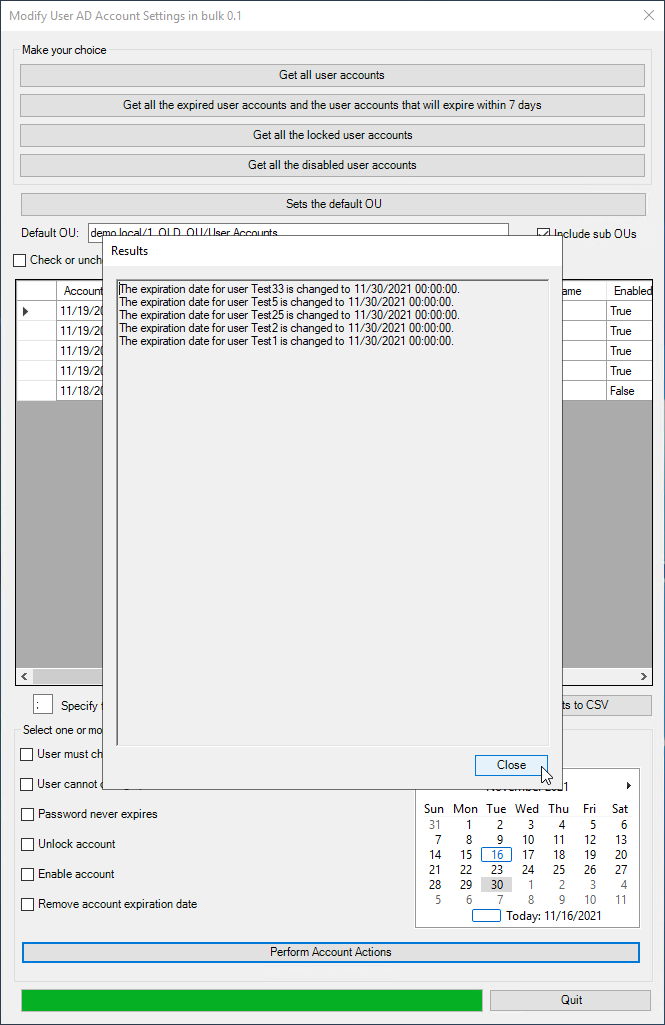This screenshot has width=665, height=1025.
Task: Get all the locked user accounts
Action: (332, 135)
